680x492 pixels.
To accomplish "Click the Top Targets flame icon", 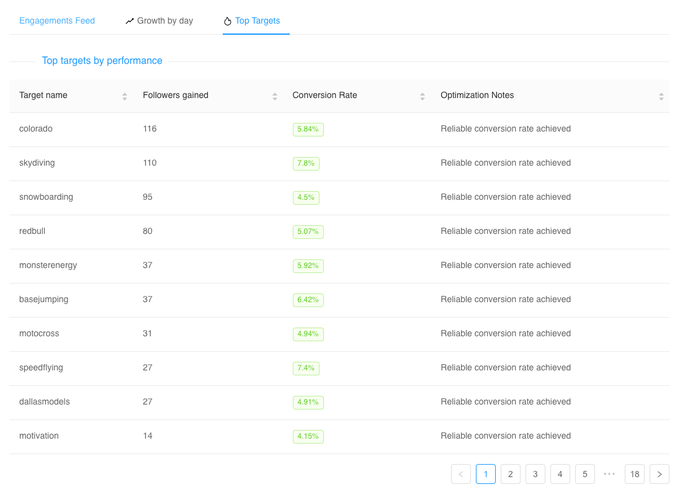I will 227,21.
